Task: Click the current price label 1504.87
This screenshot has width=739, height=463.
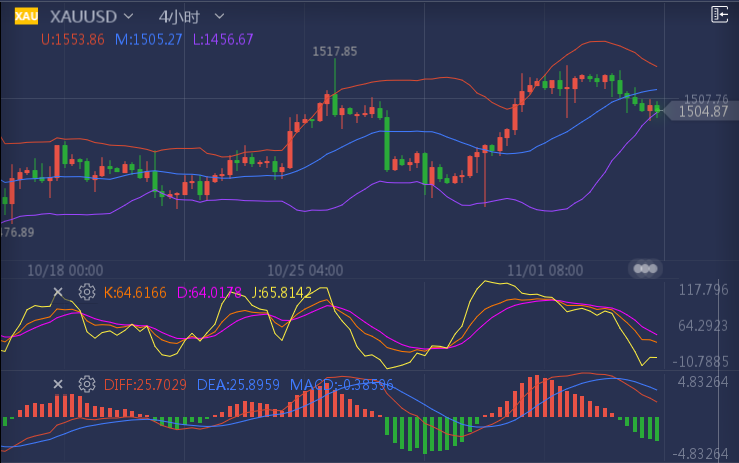Action: 702,112
